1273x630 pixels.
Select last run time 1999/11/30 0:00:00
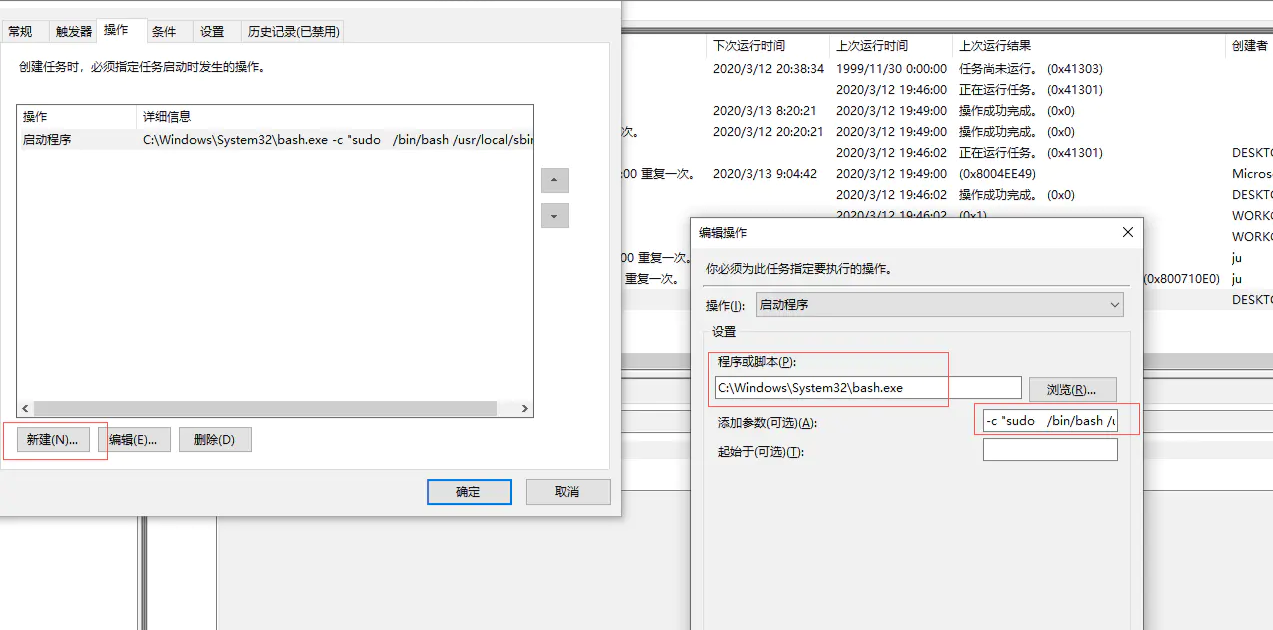891,69
